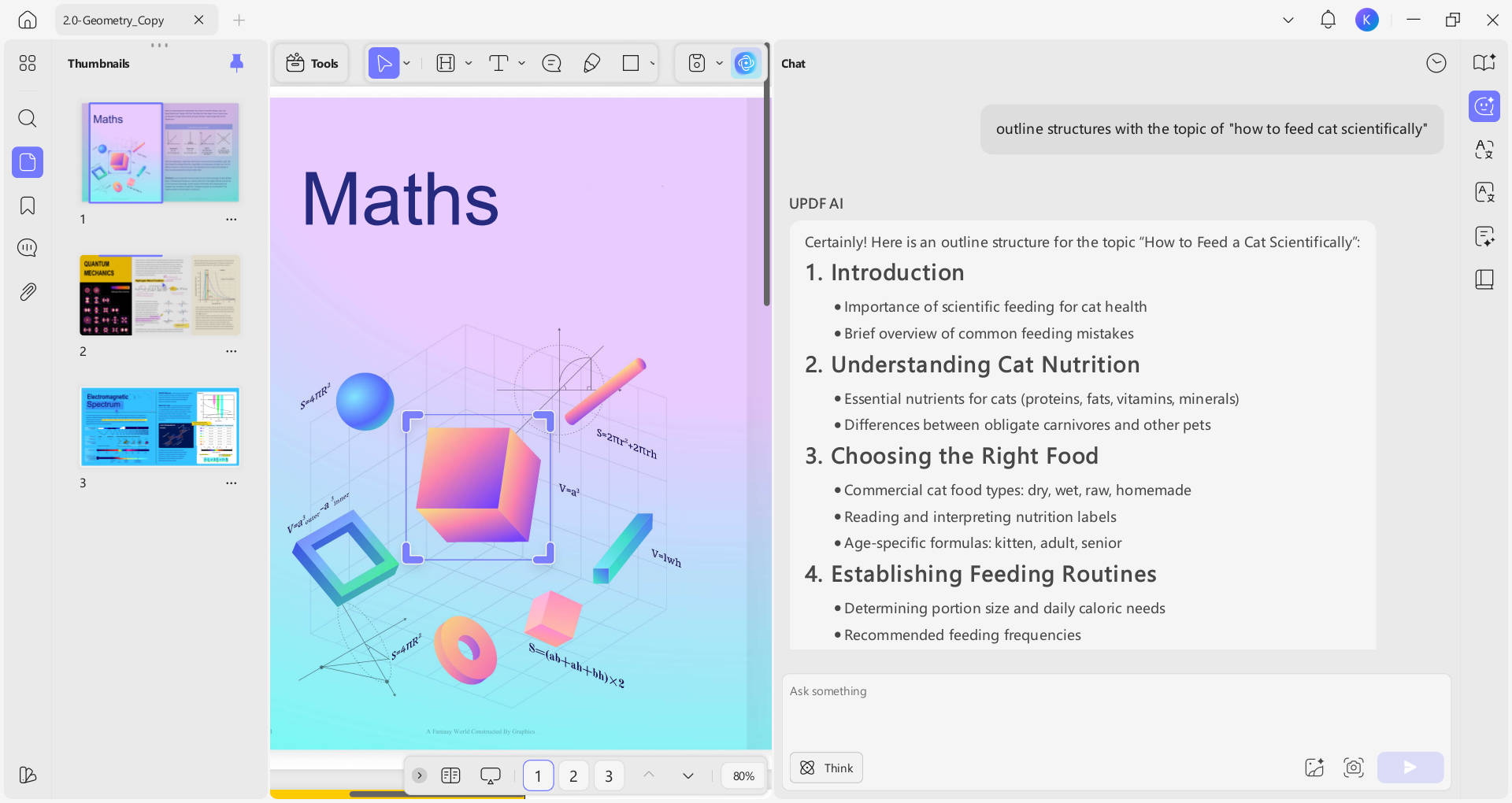Viewport: 1512px width, 803px height.
Task: Open the Attachments panel
Action: [27, 291]
